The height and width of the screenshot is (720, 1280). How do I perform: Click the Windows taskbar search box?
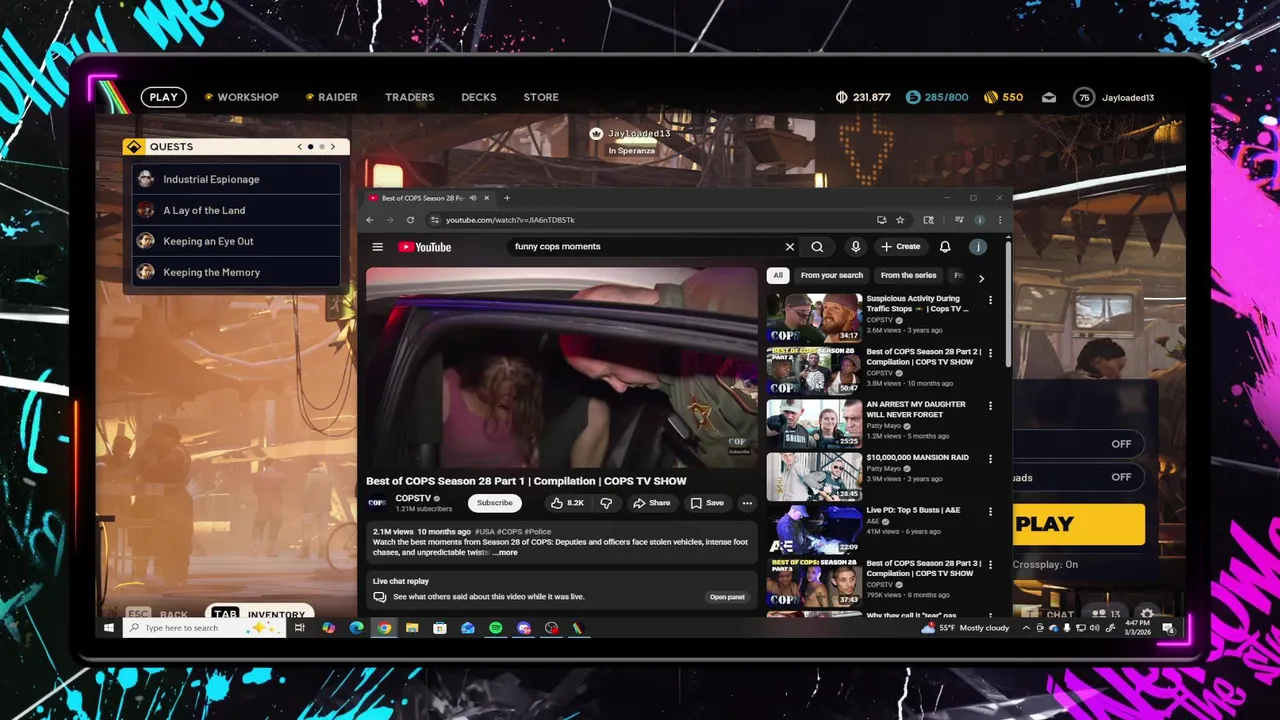[x=202, y=628]
